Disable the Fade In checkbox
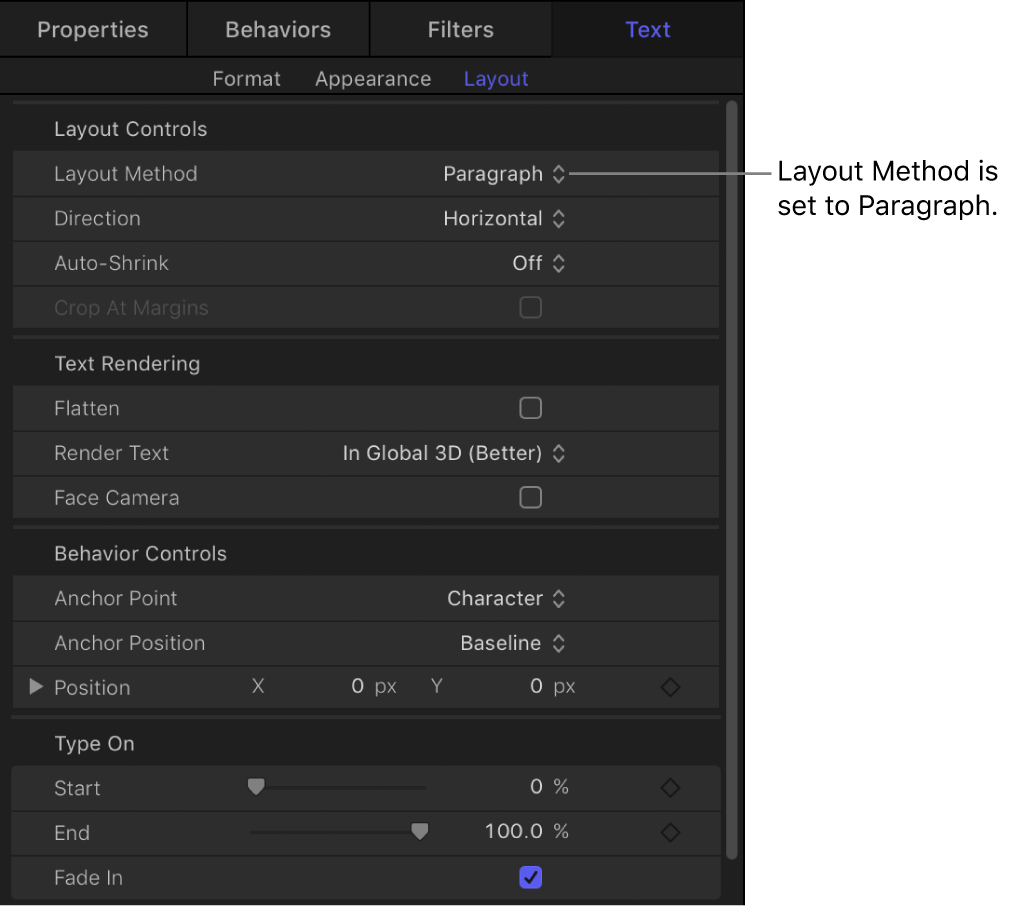1028x908 pixels. [530, 877]
